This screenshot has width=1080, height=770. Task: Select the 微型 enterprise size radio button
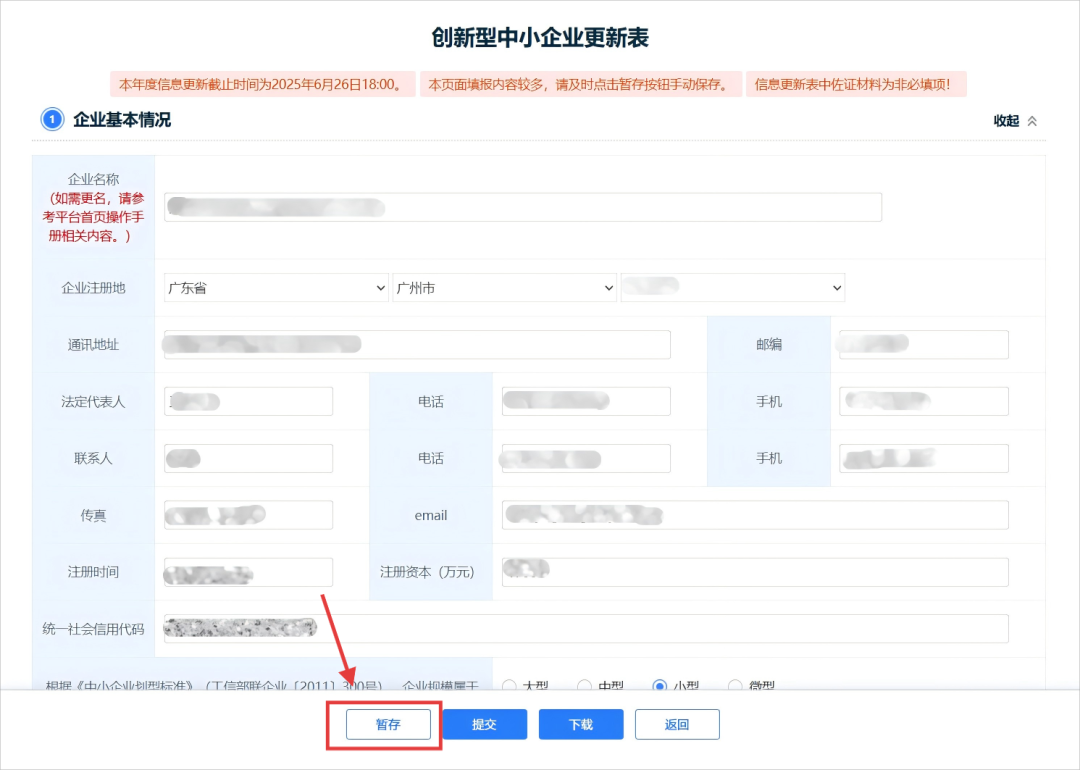(736, 686)
